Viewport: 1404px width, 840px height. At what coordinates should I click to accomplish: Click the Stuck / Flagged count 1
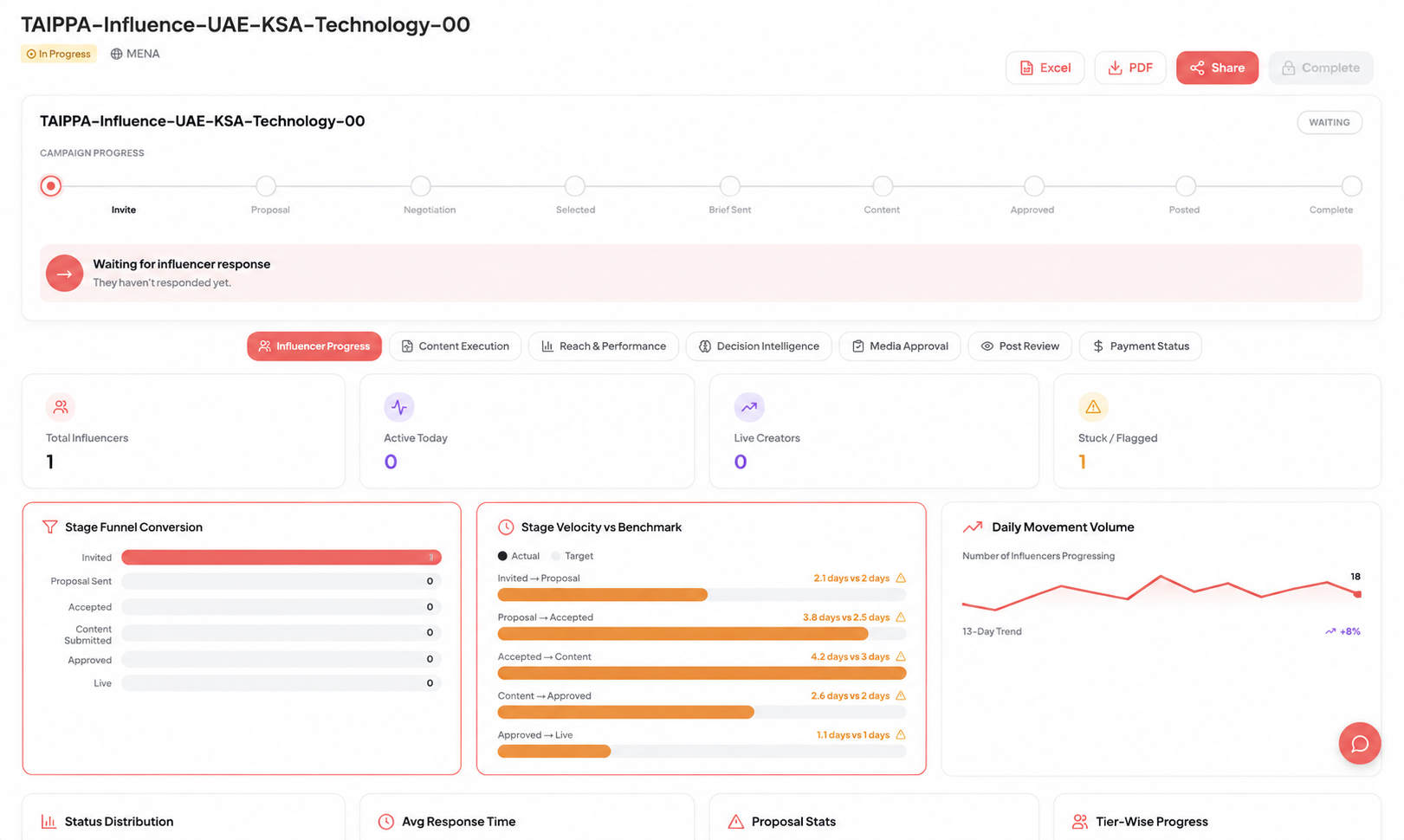click(1083, 462)
